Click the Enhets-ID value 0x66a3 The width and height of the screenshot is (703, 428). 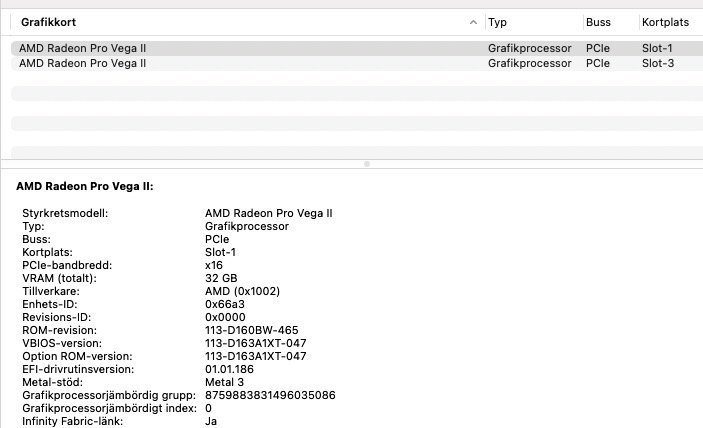tap(226, 304)
